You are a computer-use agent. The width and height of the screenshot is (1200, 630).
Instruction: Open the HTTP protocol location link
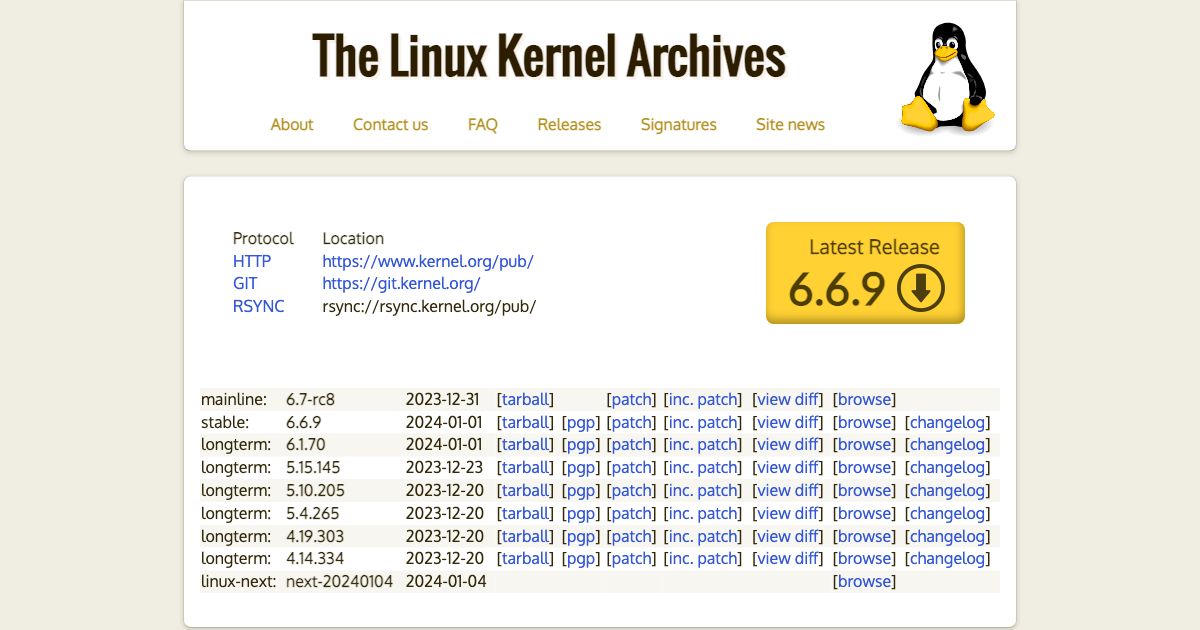tap(427, 261)
